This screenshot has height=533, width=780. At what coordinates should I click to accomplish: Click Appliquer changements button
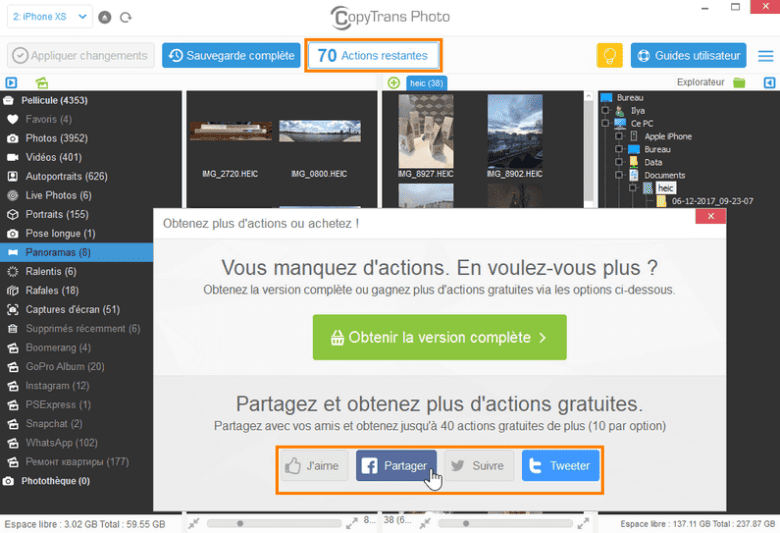81,55
